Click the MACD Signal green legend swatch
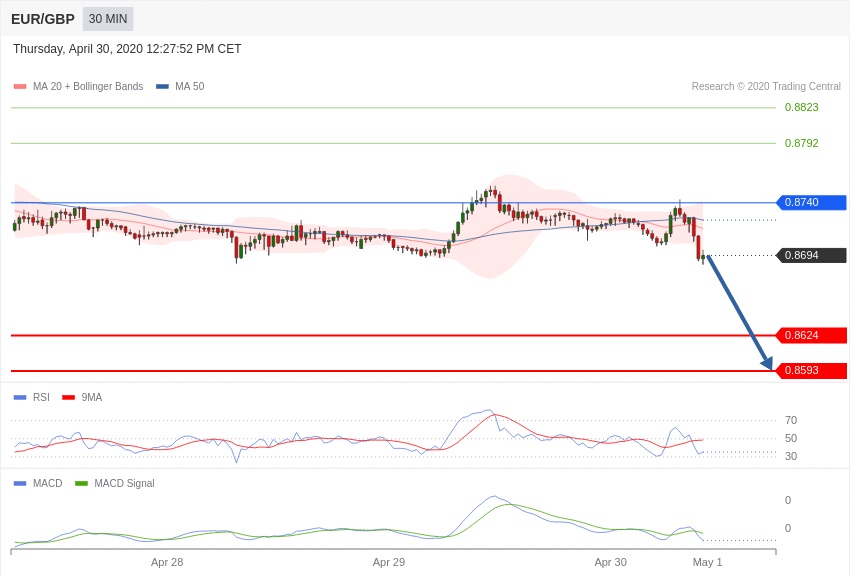The height and width of the screenshot is (576, 850). (81, 483)
